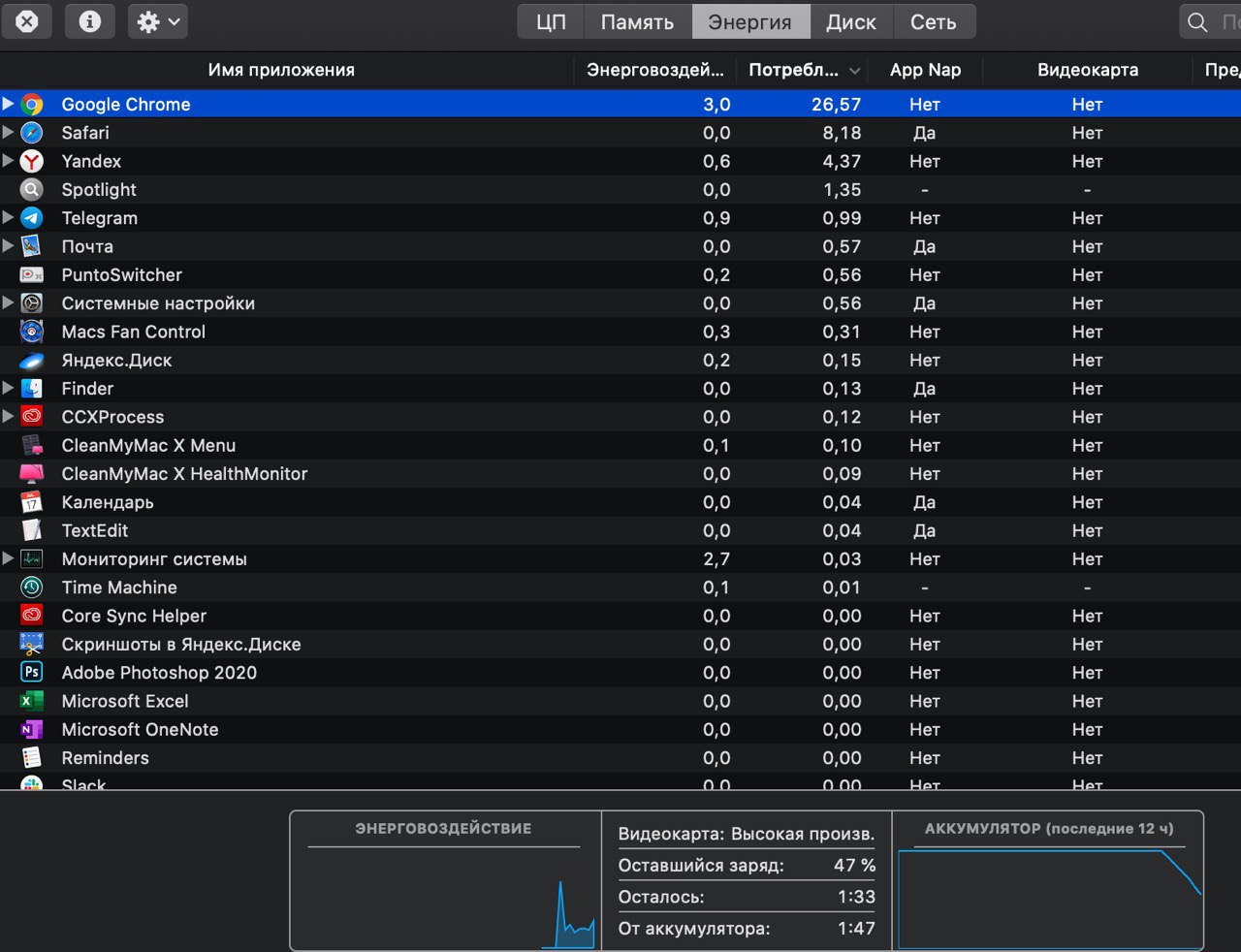1241x952 pixels.
Task: Expand the Почта process row
Action: tap(8, 245)
